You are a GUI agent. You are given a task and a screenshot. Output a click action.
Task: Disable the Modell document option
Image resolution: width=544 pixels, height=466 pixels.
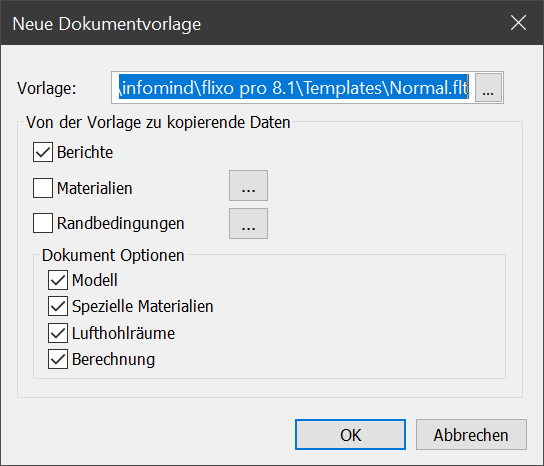(58, 280)
